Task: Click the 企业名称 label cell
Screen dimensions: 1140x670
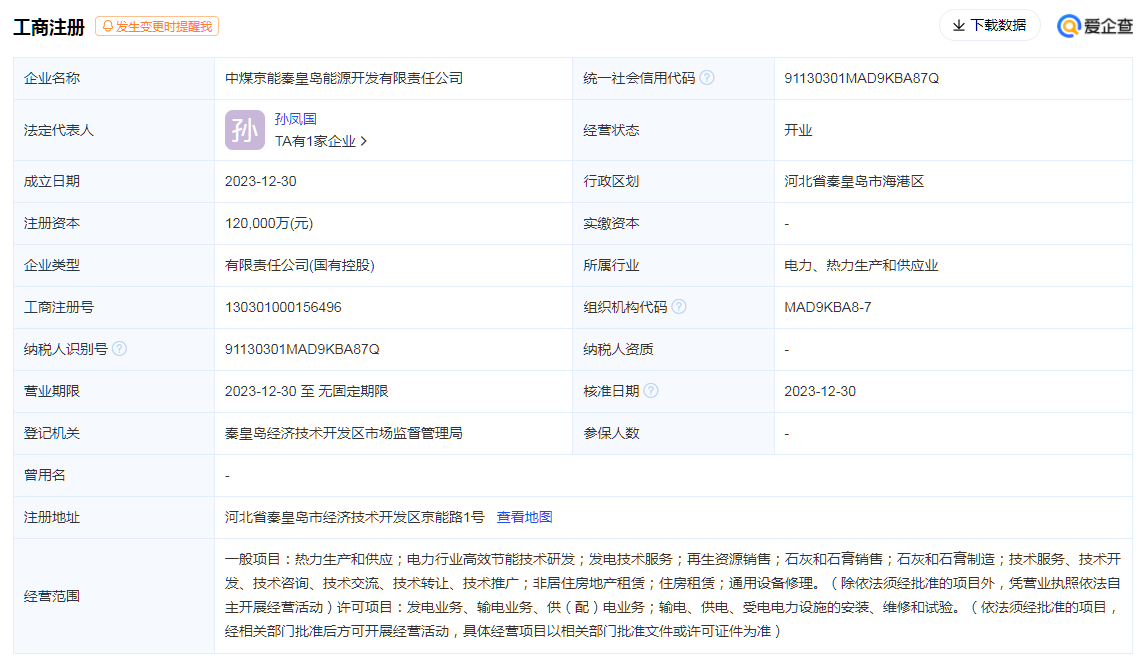Action: pos(114,78)
